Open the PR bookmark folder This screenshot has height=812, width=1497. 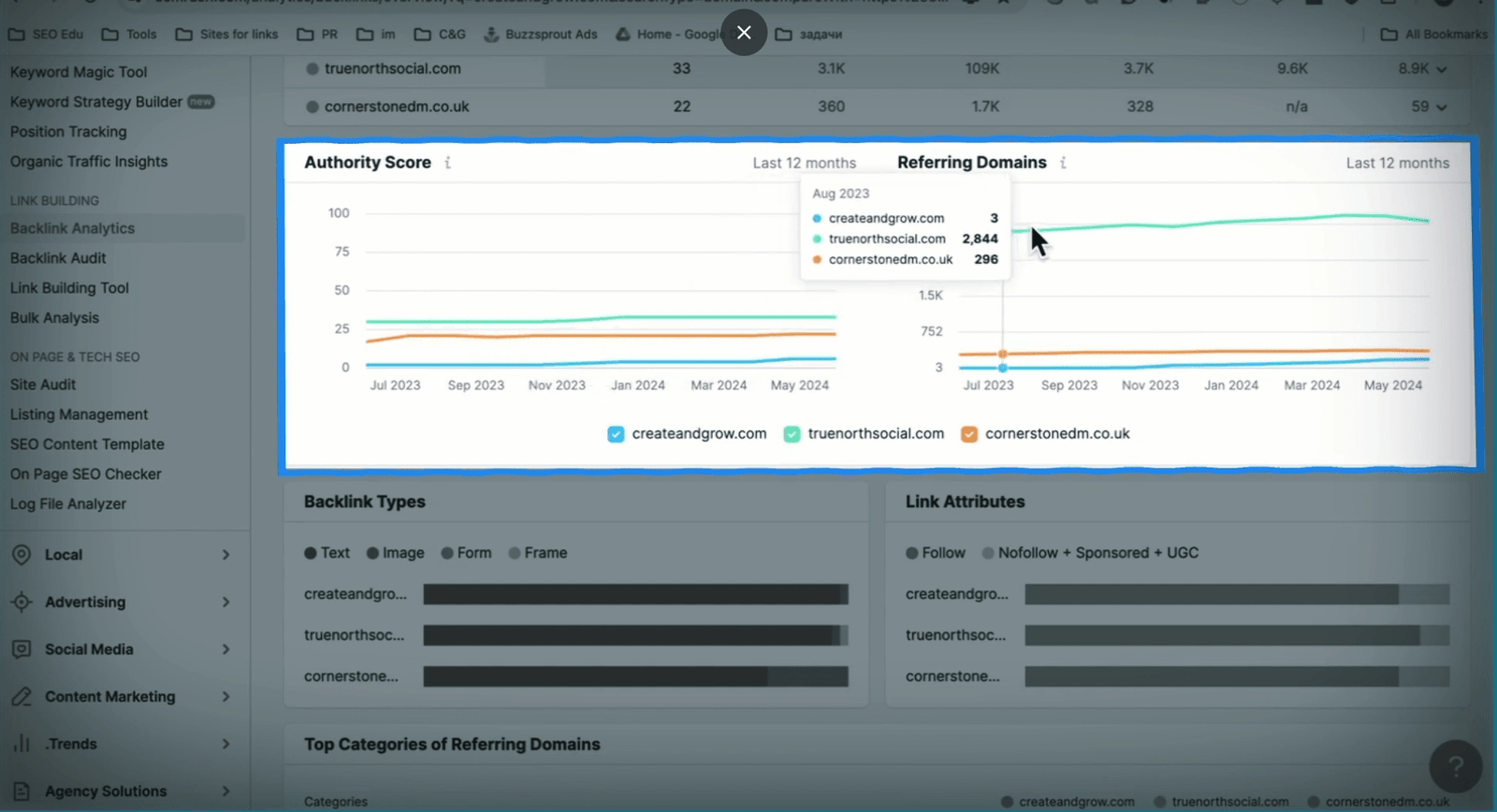pyautogui.click(x=317, y=35)
